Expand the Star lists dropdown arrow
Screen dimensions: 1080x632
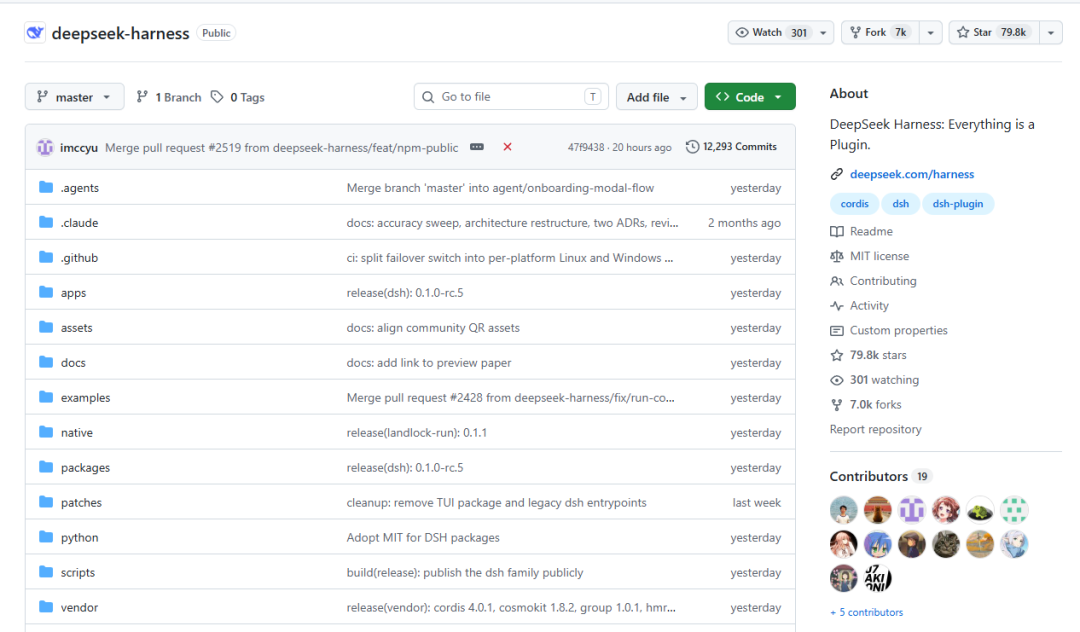1050,32
